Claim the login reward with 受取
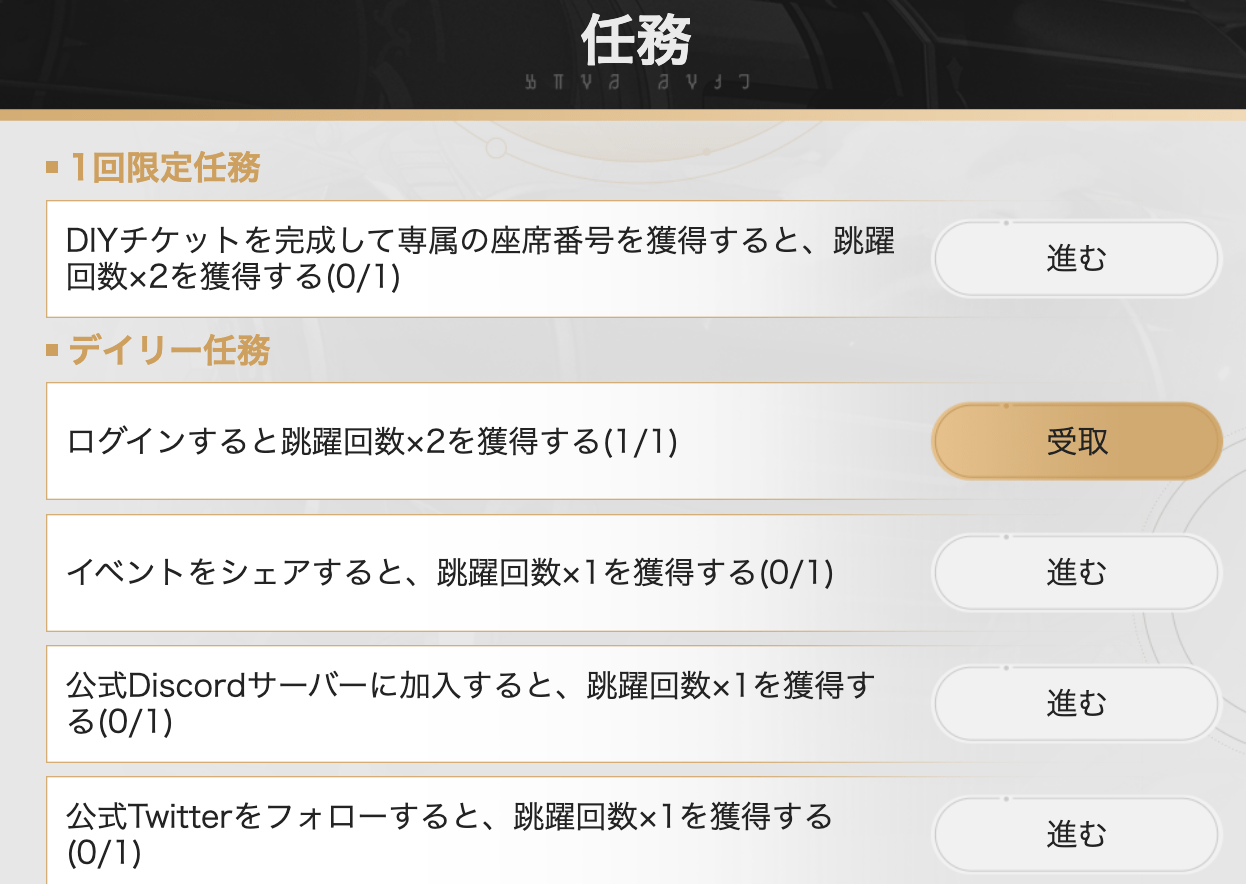This screenshot has width=1246, height=884. pyautogui.click(x=1076, y=441)
